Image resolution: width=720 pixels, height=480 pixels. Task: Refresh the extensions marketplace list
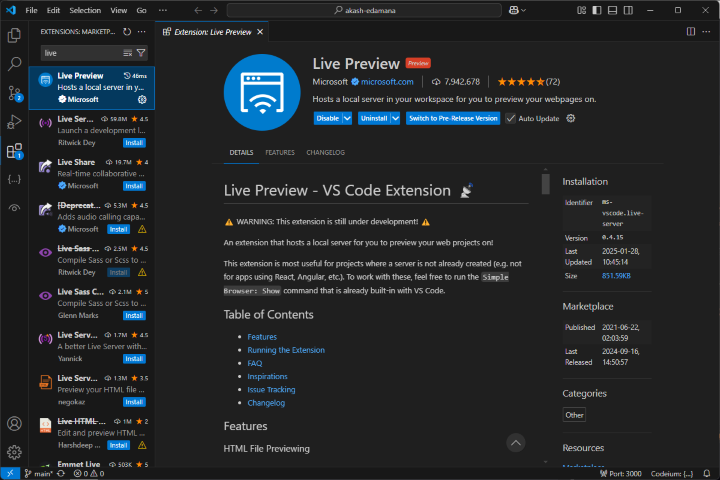point(127,32)
